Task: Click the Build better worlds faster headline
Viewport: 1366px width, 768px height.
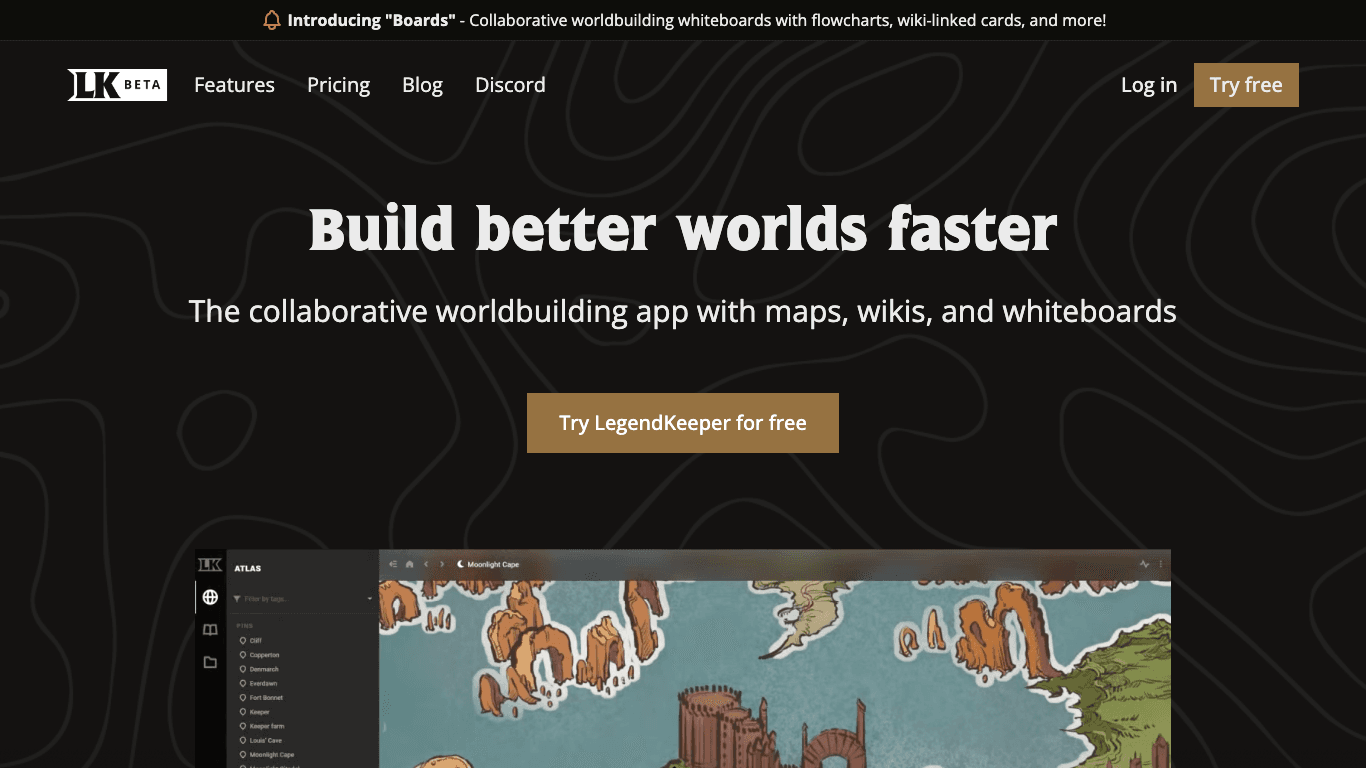Action: pos(683,229)
